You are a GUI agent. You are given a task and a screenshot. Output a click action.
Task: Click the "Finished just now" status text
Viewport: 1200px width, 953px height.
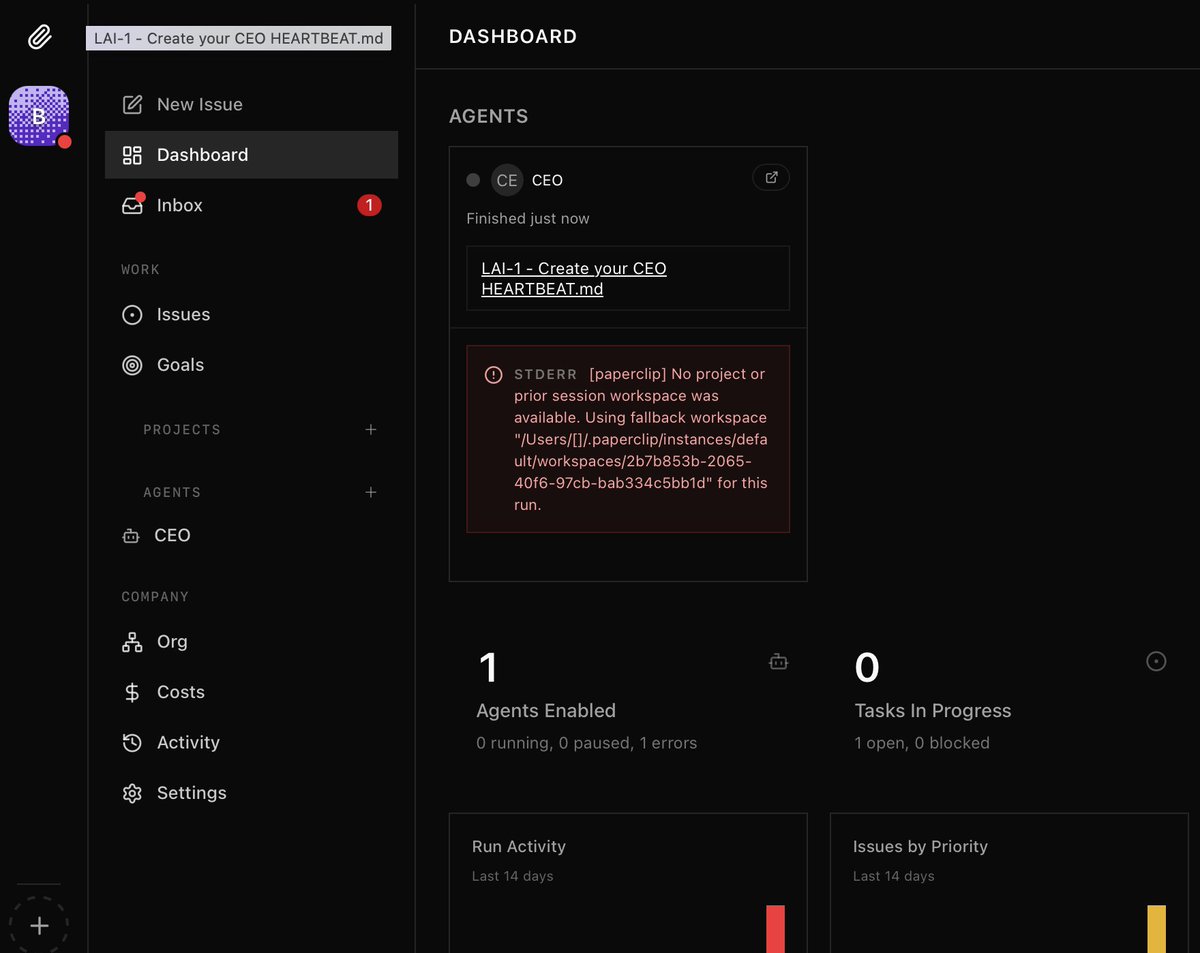pos(528,218)
